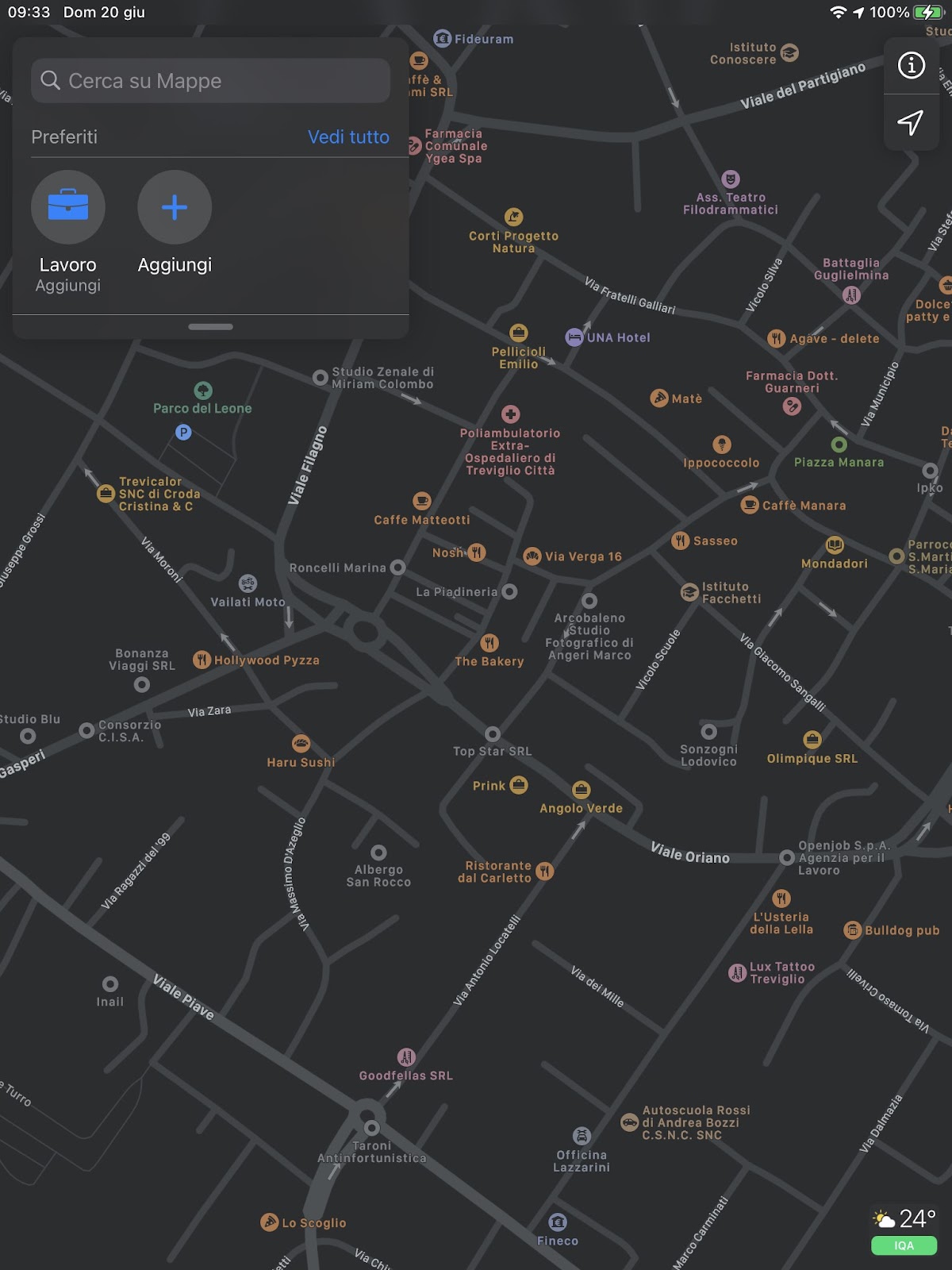Select the Vailati Moto marker
Screen dimensions: 952x1270
click(x=248, y=583)
